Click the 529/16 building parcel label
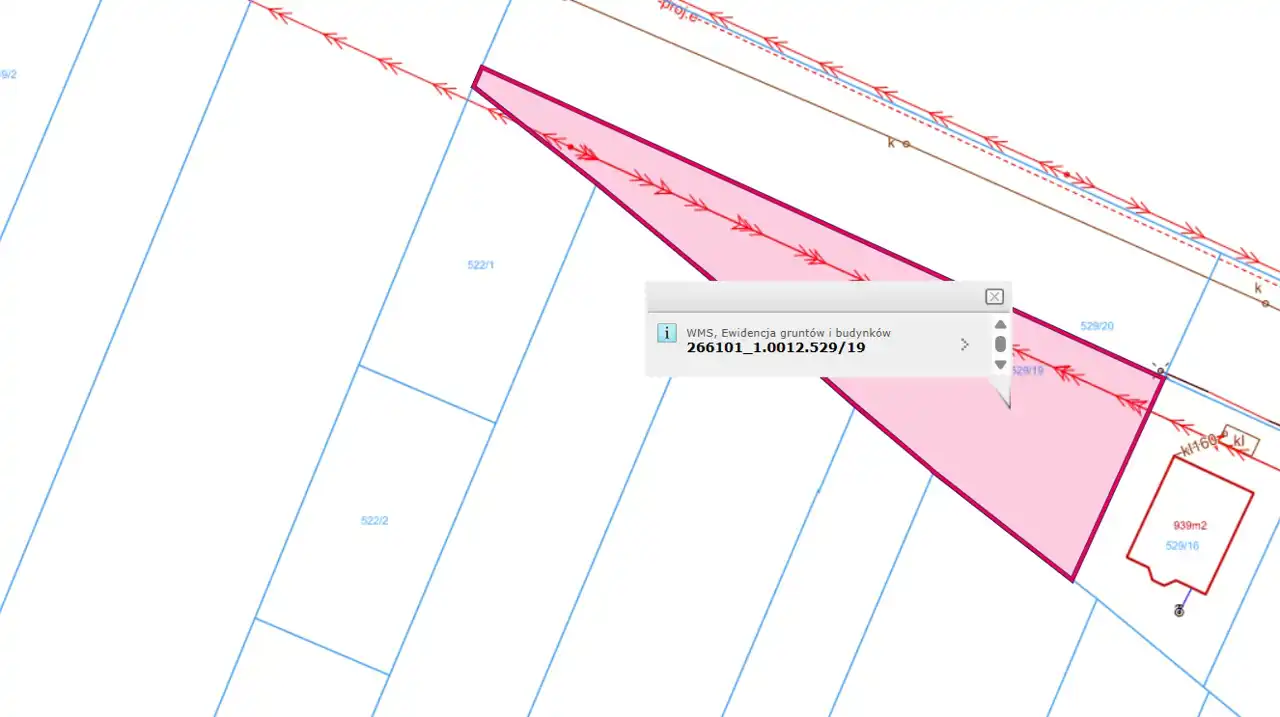 pos(1182,546)
